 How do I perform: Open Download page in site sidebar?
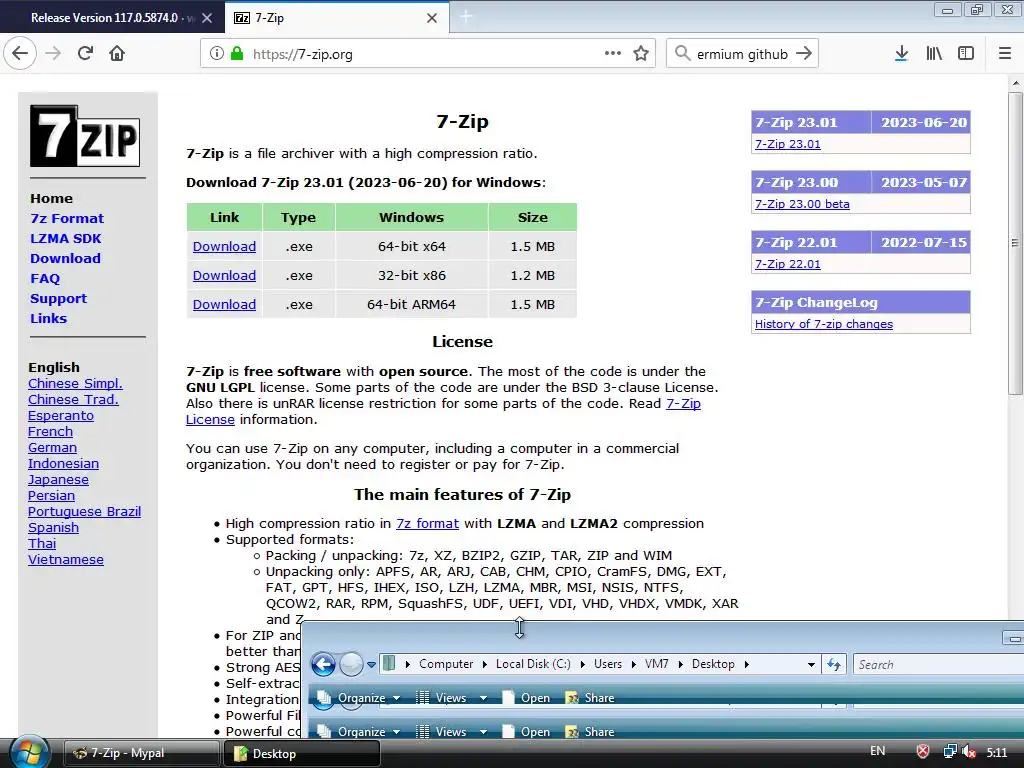(65, 259)
